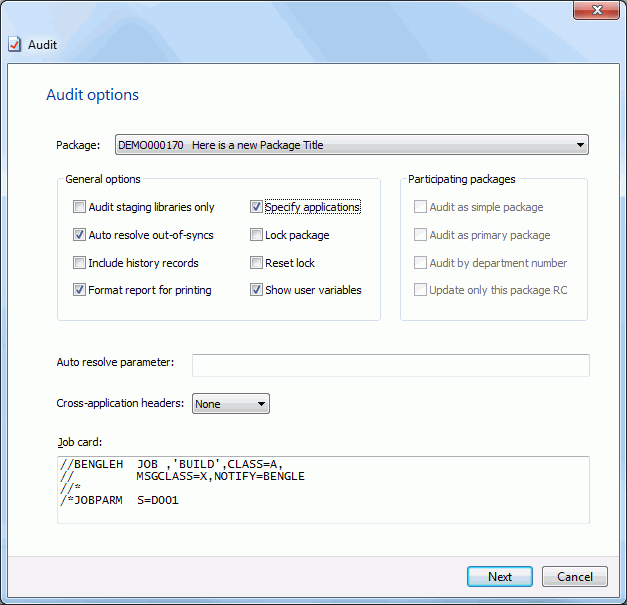The image size is (627, 605).
Task: Proceed with the Next button
Action: pyautogui.click(x=500, y=577)
